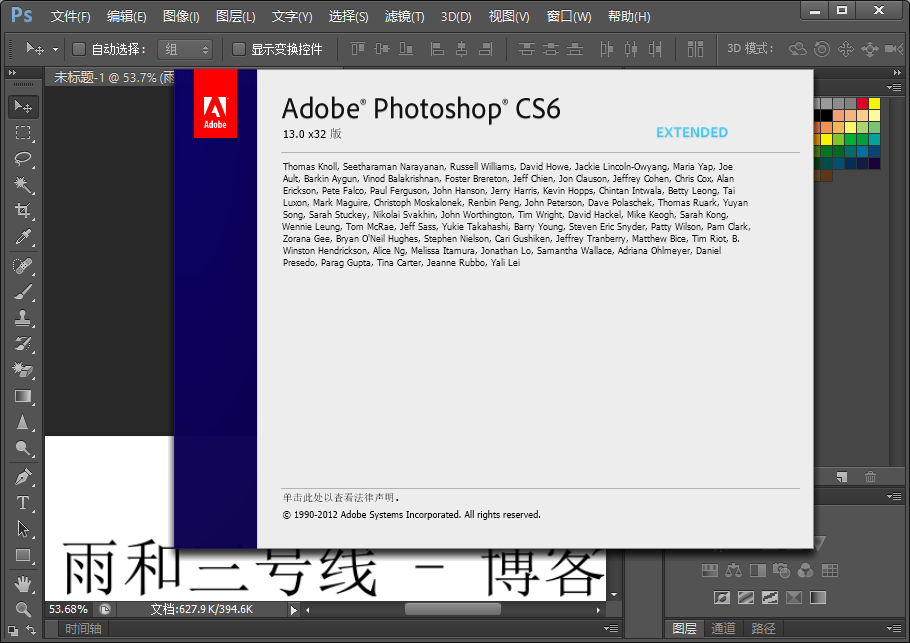
Task: Open the 窗口(W) menu
Action: (x=569, y=16)
